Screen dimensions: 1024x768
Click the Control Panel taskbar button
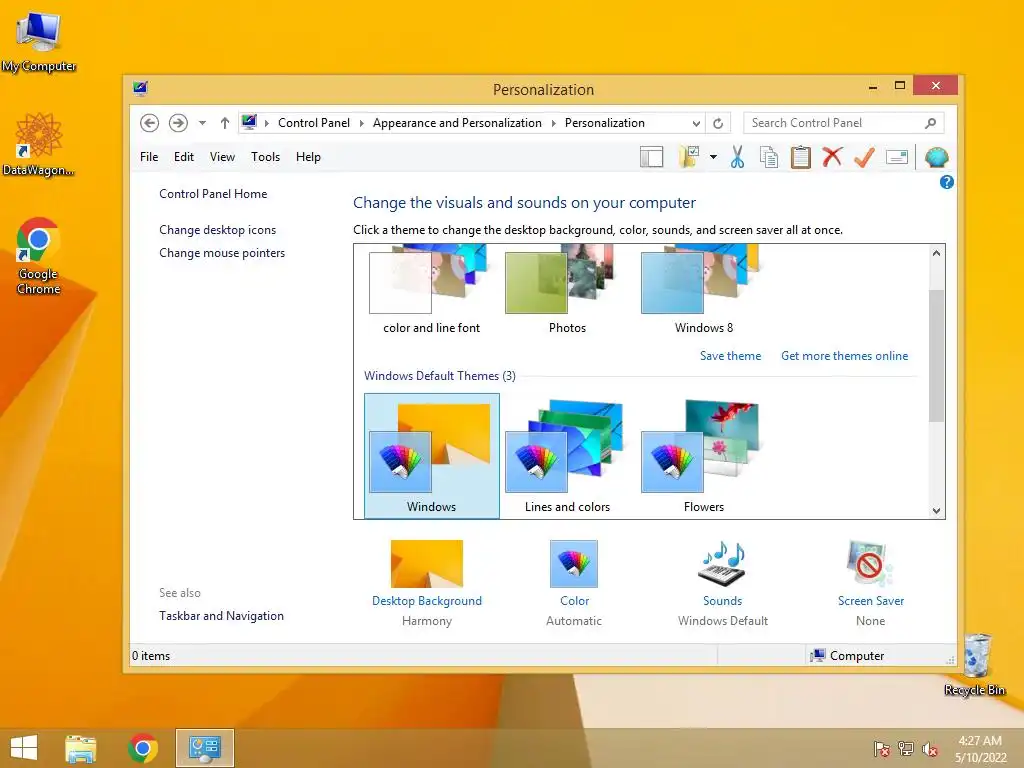point(204,748)
